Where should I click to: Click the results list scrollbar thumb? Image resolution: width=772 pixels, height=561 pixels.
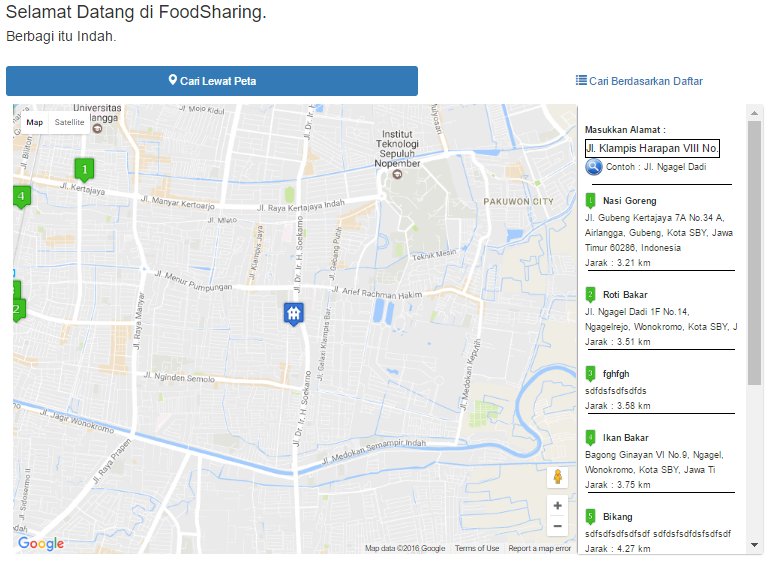(754, 253)
